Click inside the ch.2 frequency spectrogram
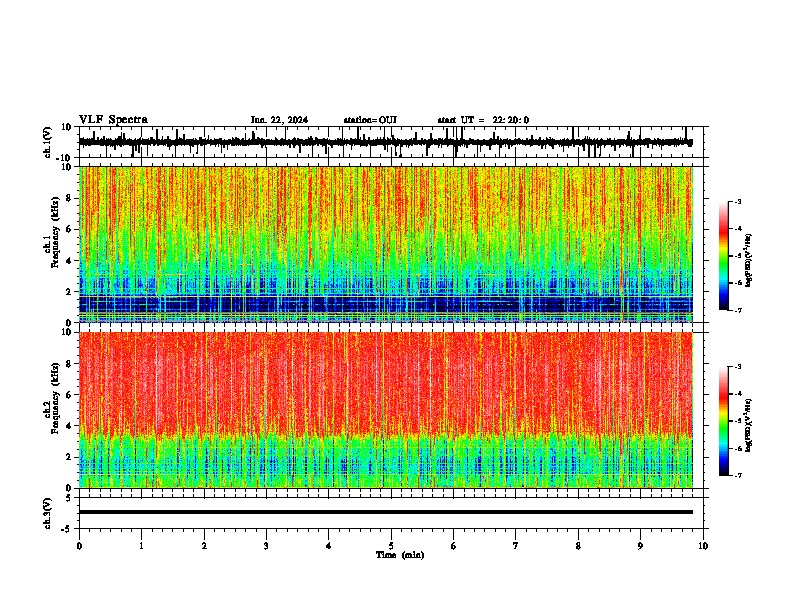The image size is (792, 612). (x=385, y=410)
